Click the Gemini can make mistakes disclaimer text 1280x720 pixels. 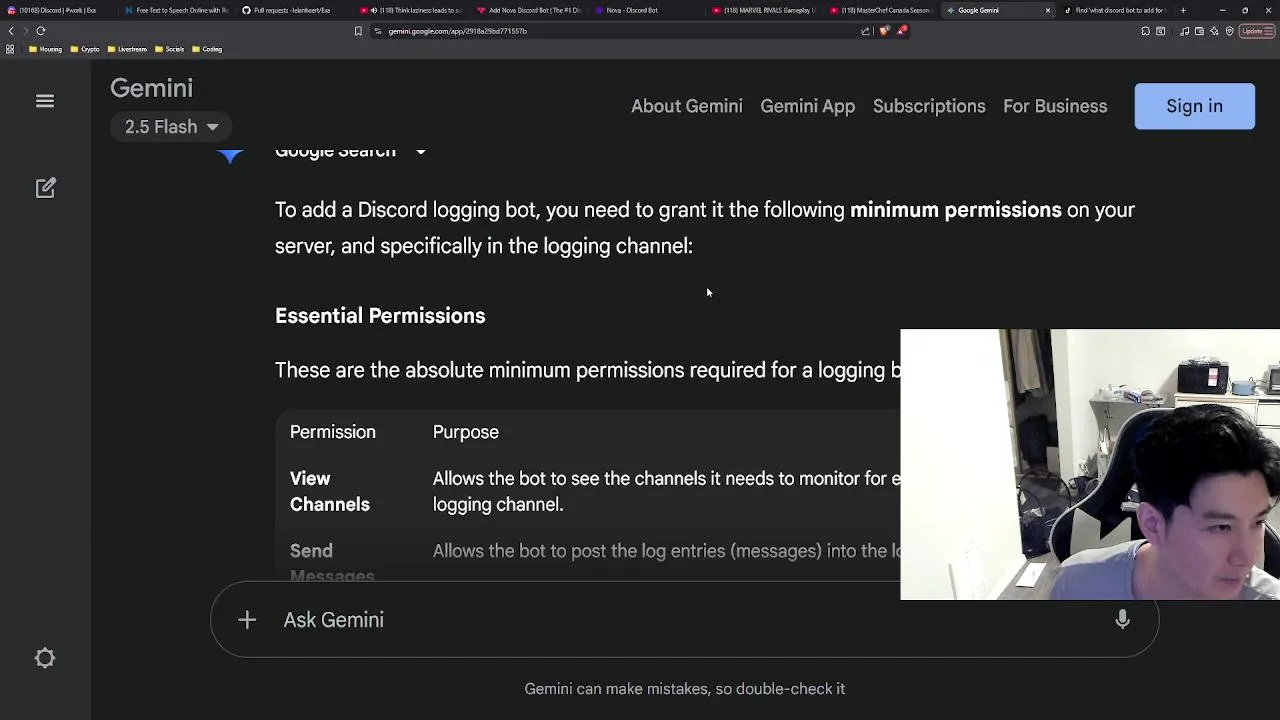pos(685,689)
